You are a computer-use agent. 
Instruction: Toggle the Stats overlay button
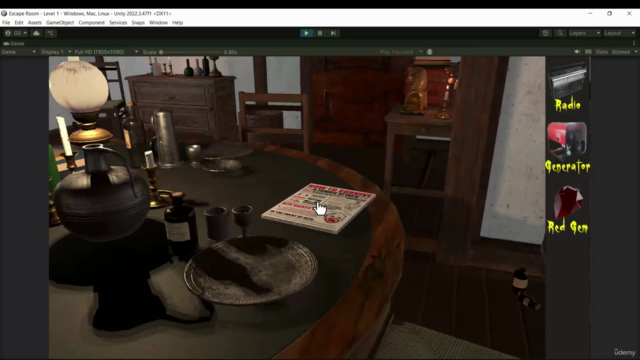[601, 52]
